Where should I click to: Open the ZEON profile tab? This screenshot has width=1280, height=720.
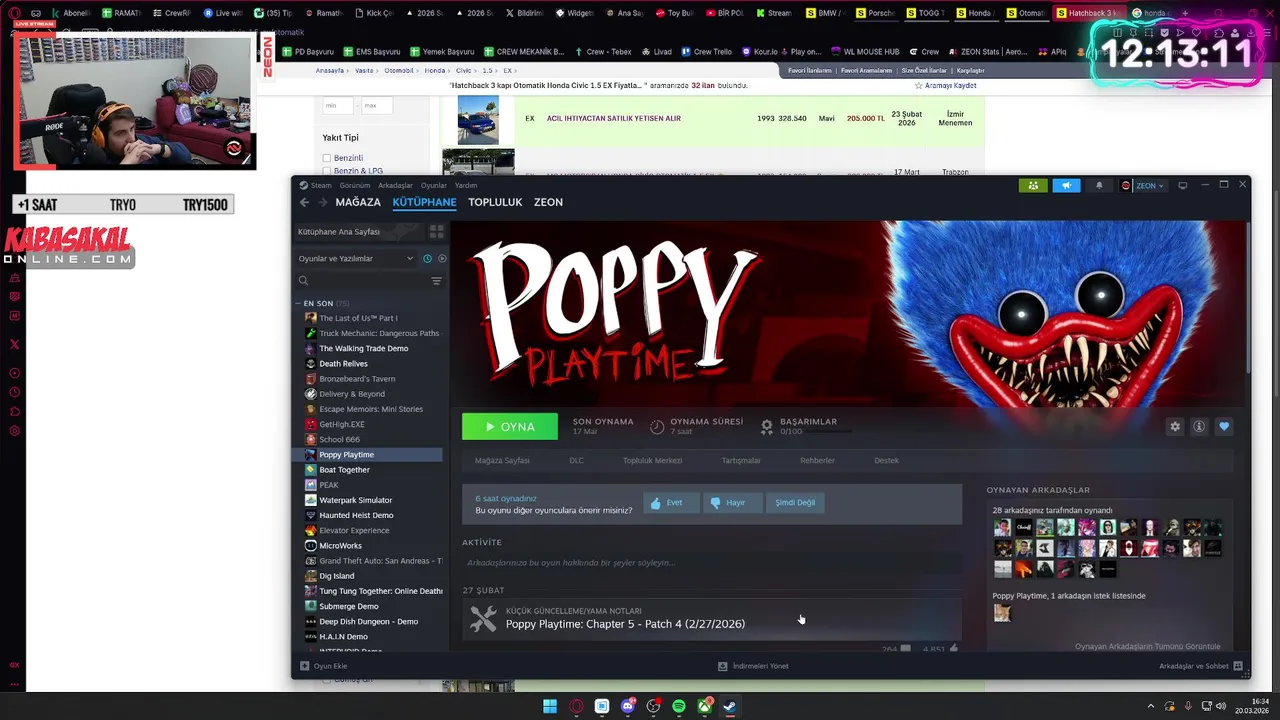(x=548, y=202)
